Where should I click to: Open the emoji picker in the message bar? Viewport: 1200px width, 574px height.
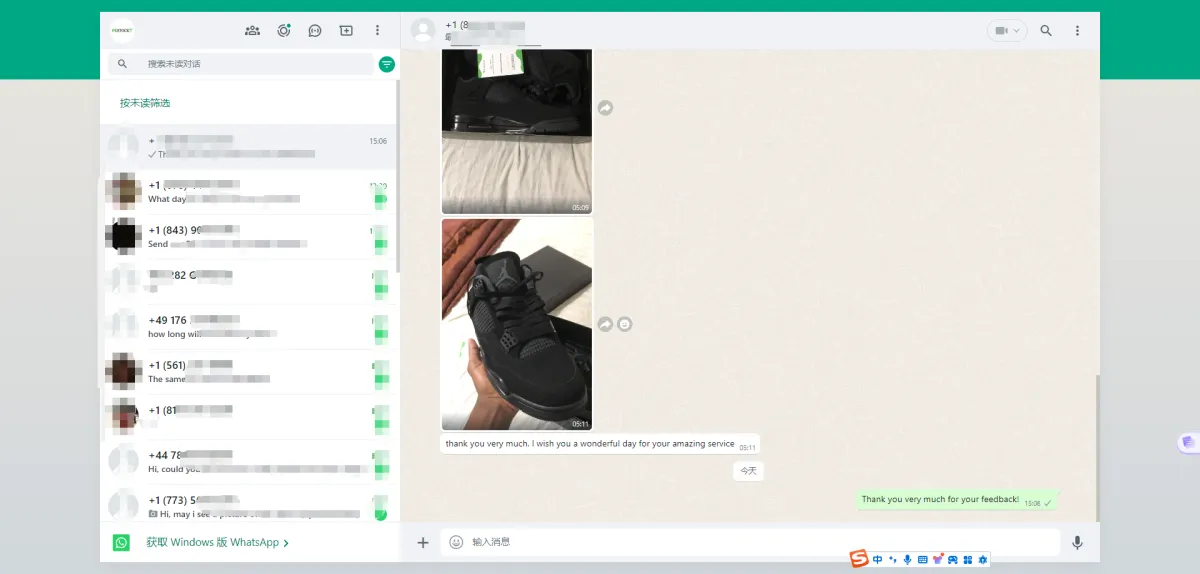tap(456, 542)
